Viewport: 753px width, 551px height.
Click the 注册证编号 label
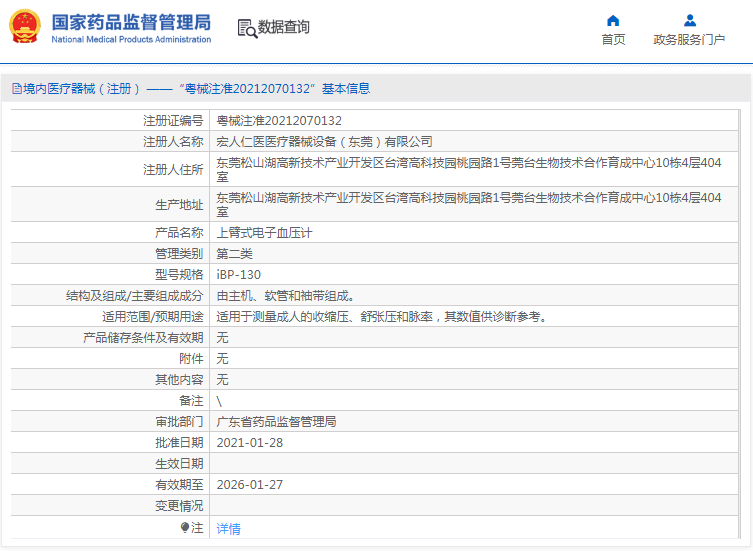point(173,121)
